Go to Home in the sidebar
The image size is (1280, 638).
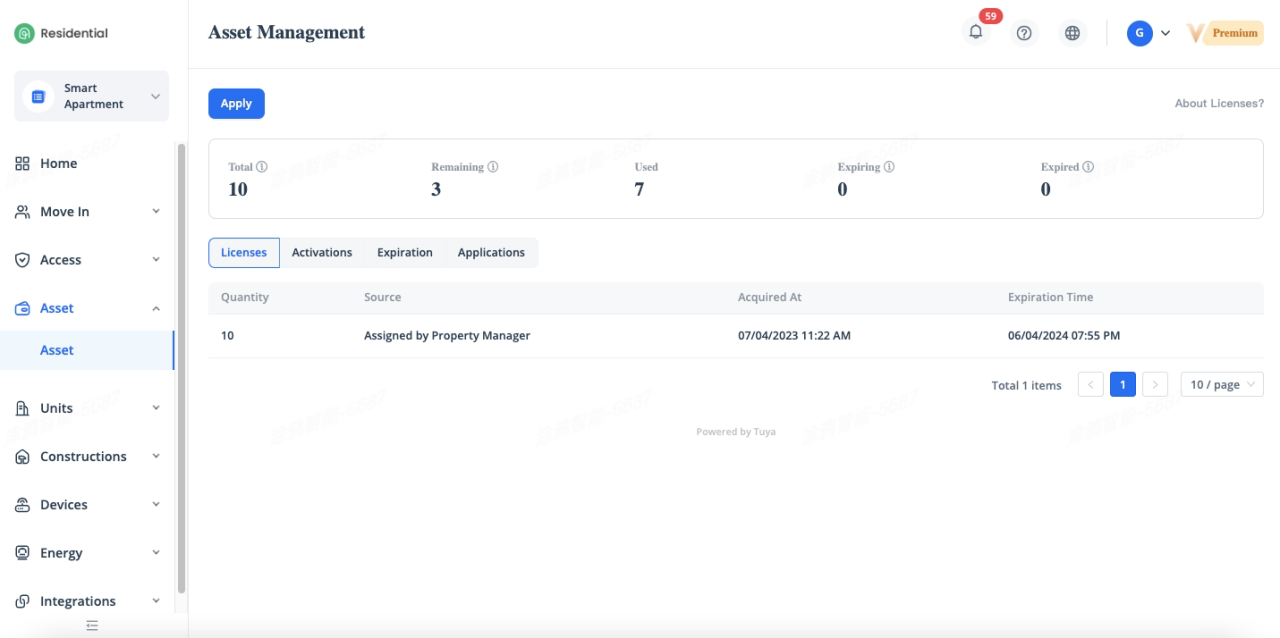[58, 164]
